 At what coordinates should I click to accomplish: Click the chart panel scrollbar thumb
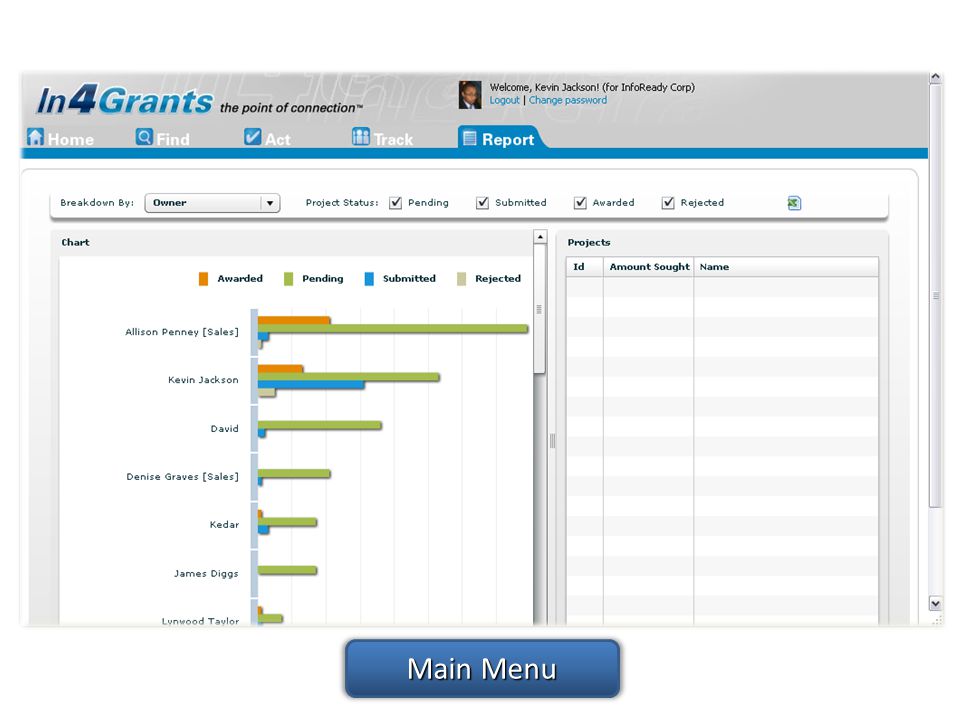[x=539, y=309]
